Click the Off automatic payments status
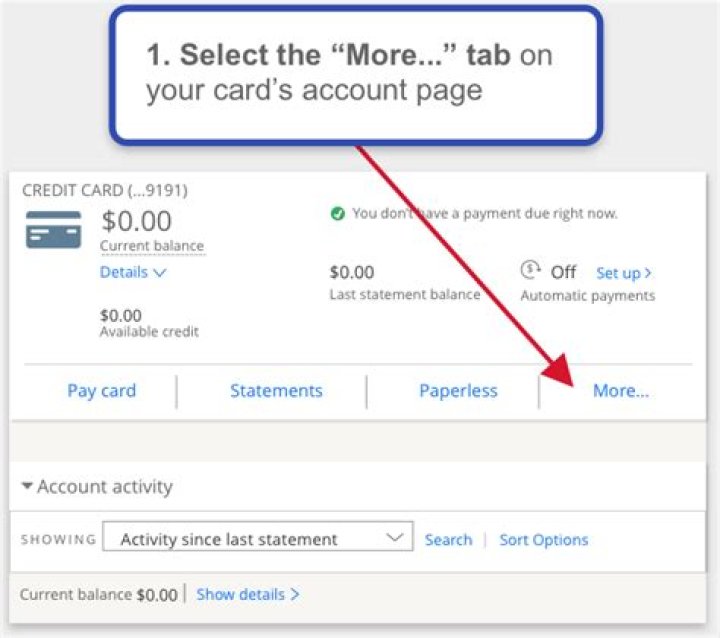The width and height of the screenshot is (720, 638). [563, 272]
